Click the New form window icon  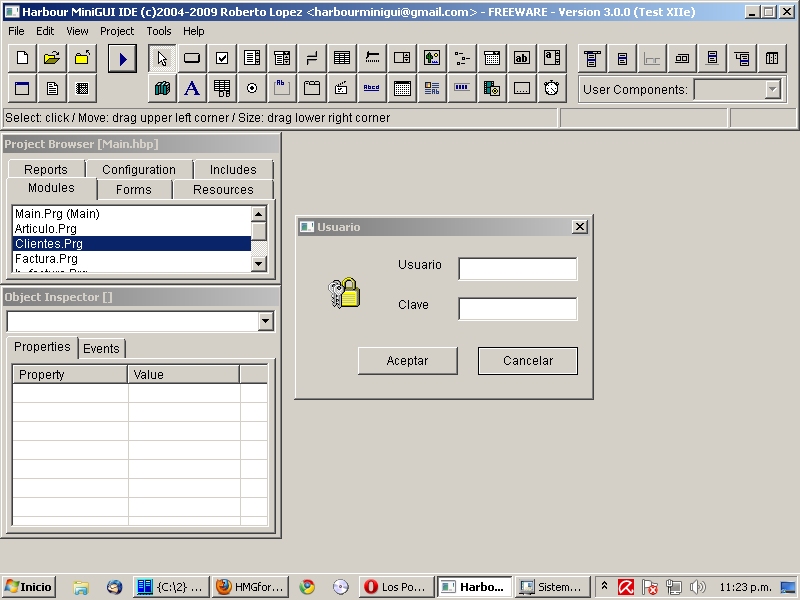tap(22, 89)
